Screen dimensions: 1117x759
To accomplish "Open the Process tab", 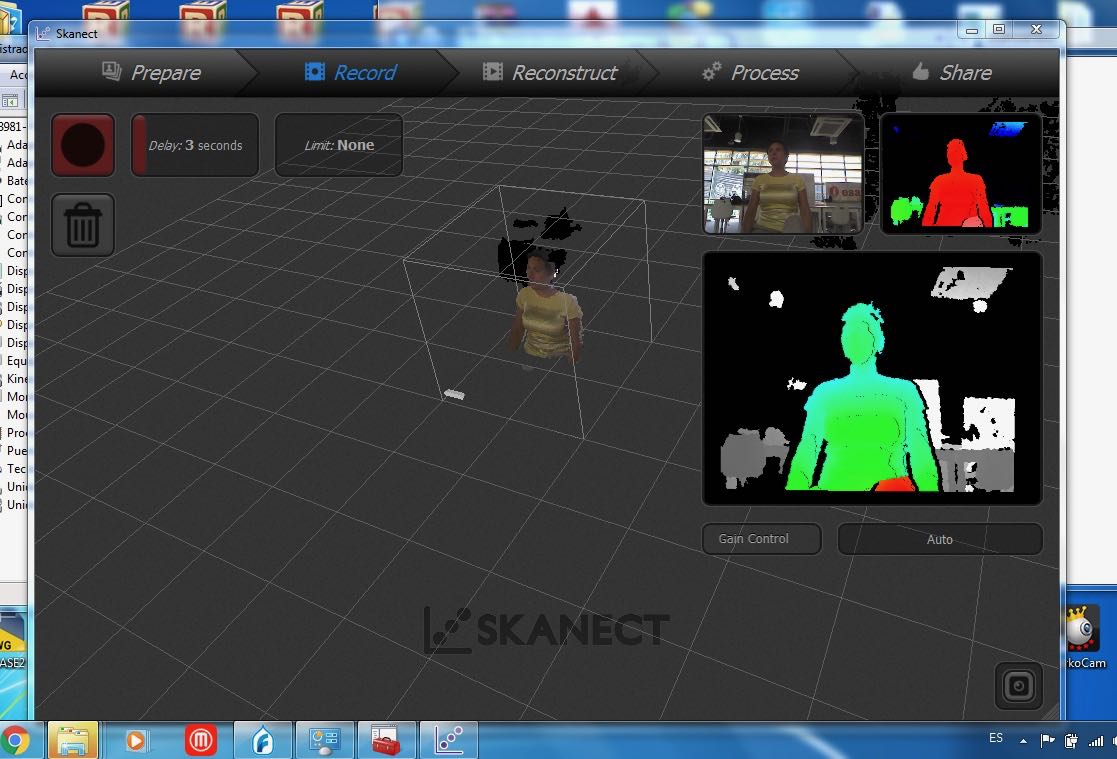I will [x=750, y=72].
